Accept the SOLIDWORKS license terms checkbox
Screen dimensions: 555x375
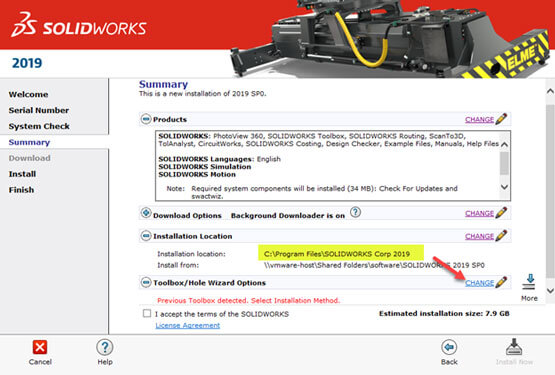(x=147, y=313)
